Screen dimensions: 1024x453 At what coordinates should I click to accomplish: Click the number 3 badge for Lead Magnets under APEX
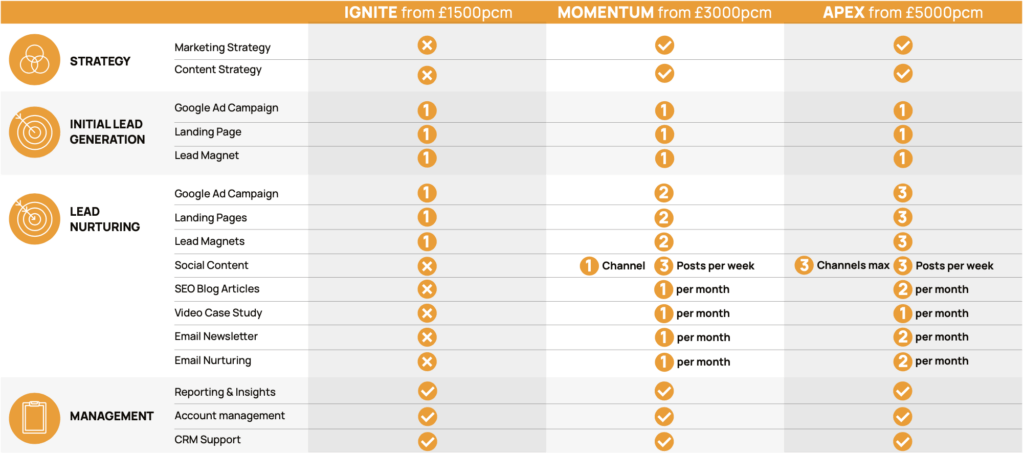click(903, 242)
